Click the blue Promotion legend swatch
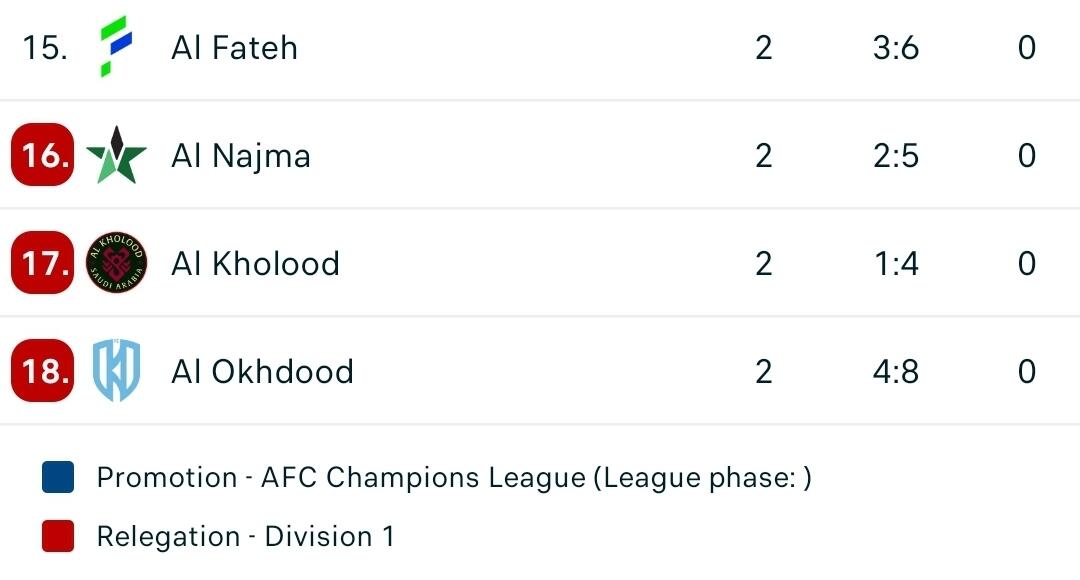The width and height of the screenshot is (1080, 580). click(x=59, y=478)
